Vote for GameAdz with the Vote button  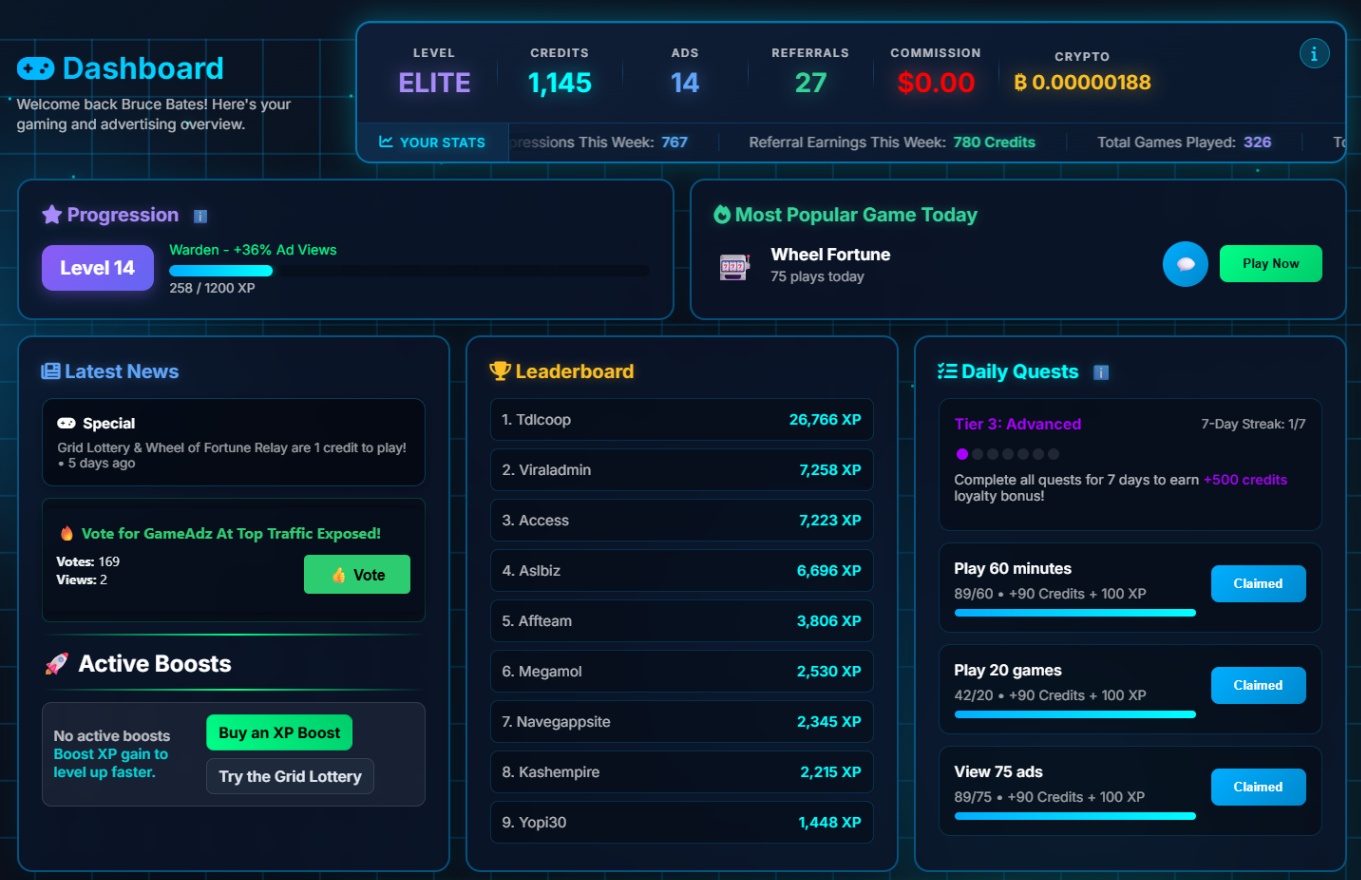[x=357, y=575]
